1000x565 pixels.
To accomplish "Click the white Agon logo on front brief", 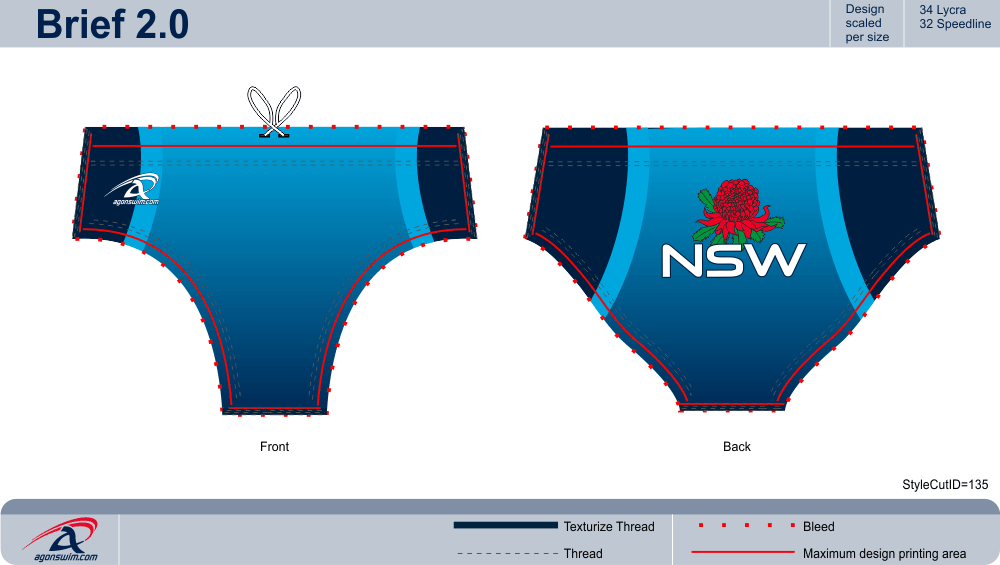I will coord(132,189).
